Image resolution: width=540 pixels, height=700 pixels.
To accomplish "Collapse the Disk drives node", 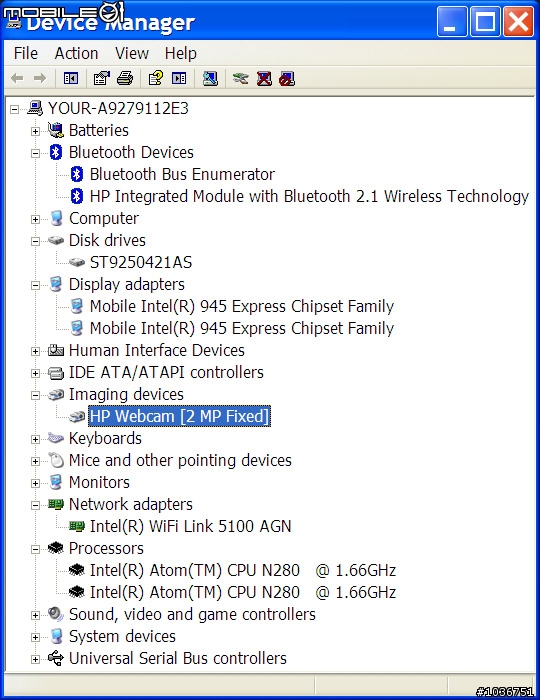I will 35,241.
